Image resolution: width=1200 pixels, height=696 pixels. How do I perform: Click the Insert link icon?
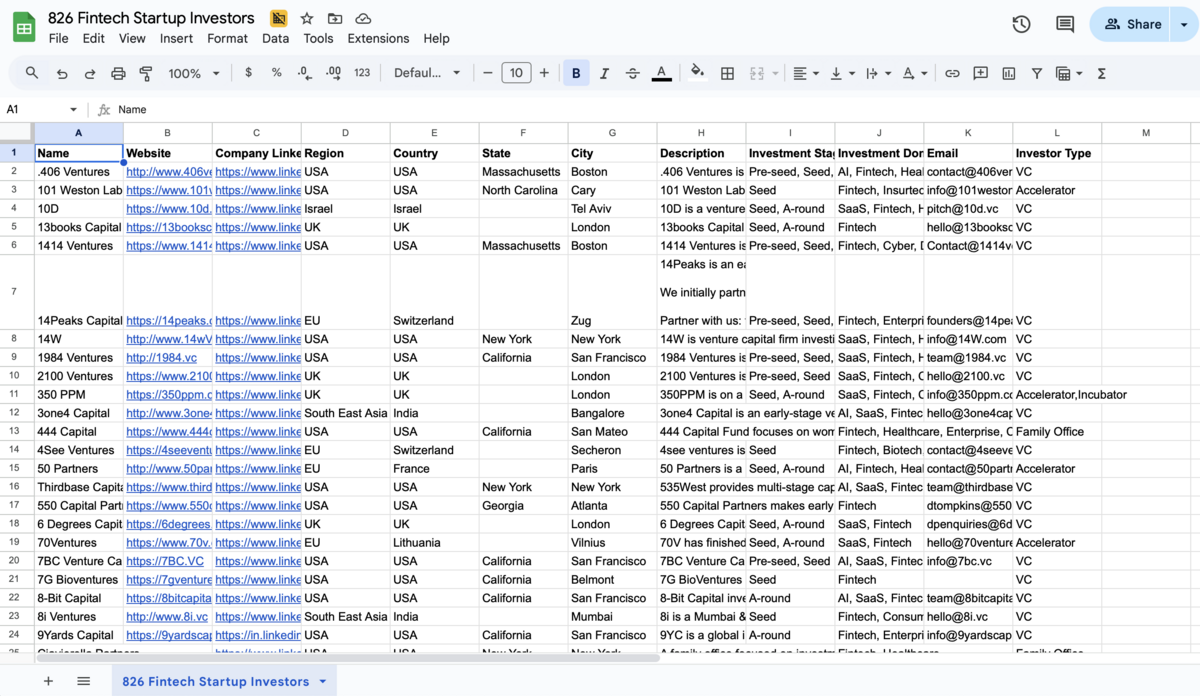[x=952, y=73]
